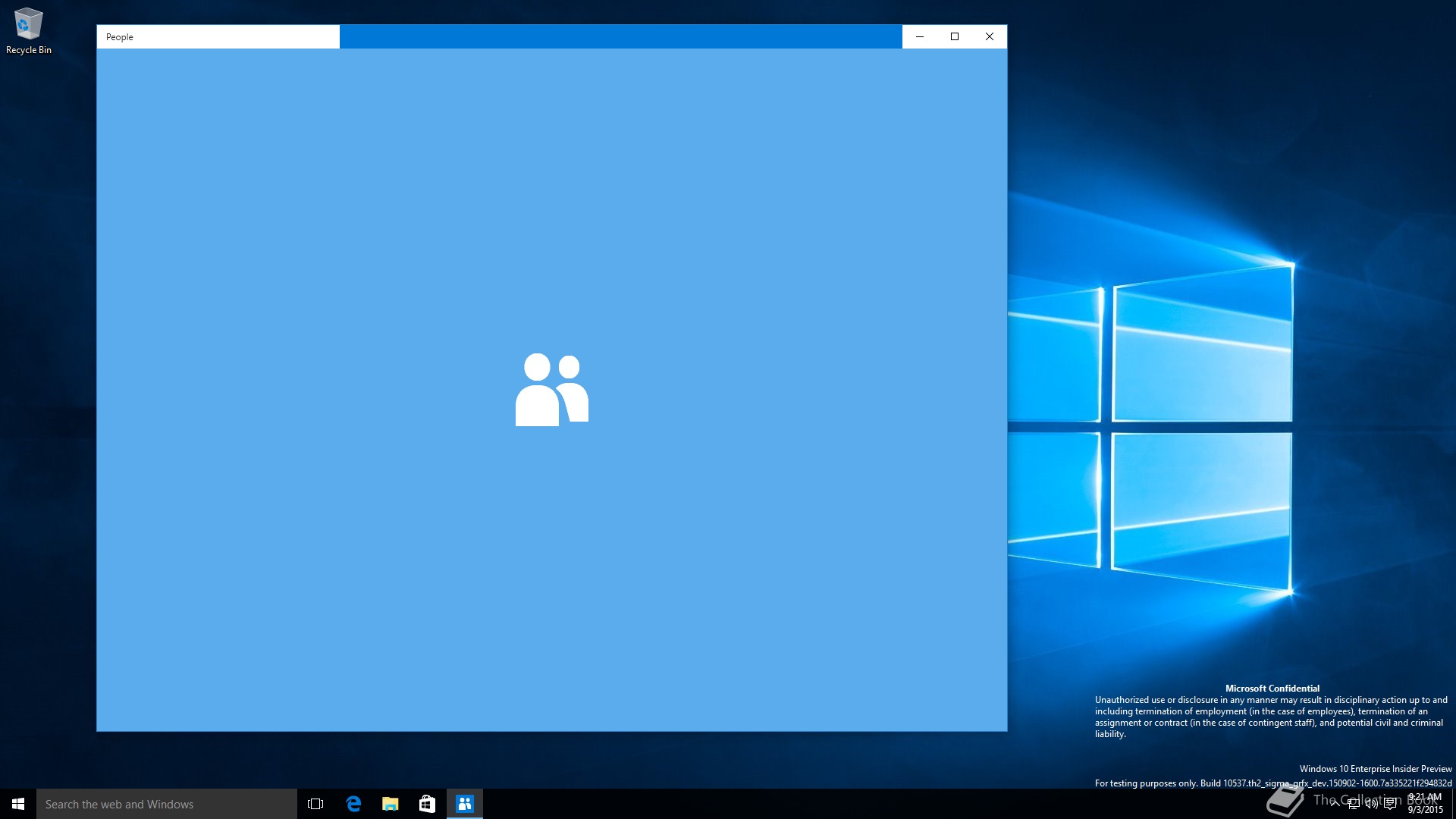Open the clock and date flyout
Viewport: 1456px width, 819px height.
click(x=1425, y=804)
